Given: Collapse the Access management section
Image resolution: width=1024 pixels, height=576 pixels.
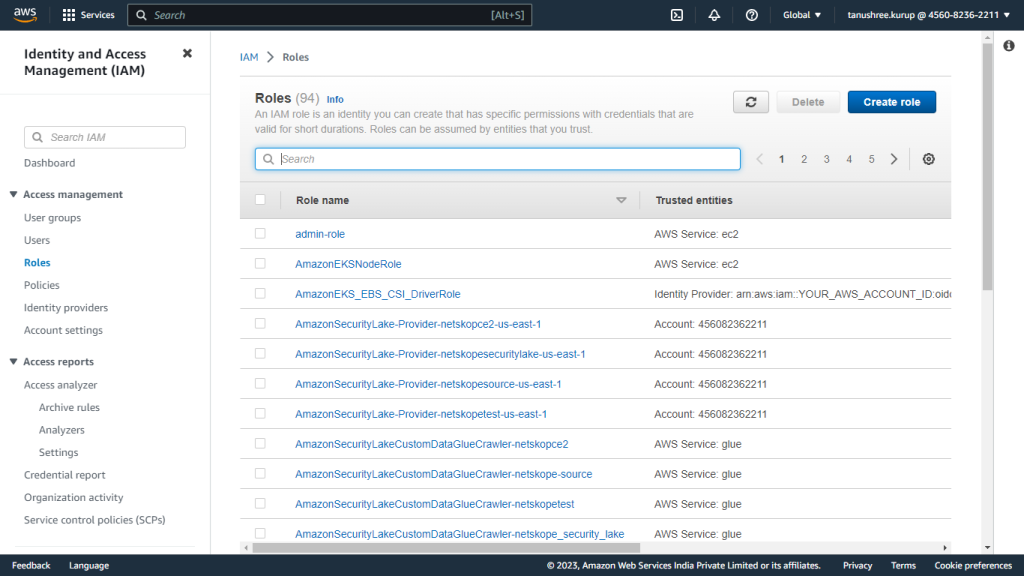Looking at the screenshot, I should tap(13, 195).
